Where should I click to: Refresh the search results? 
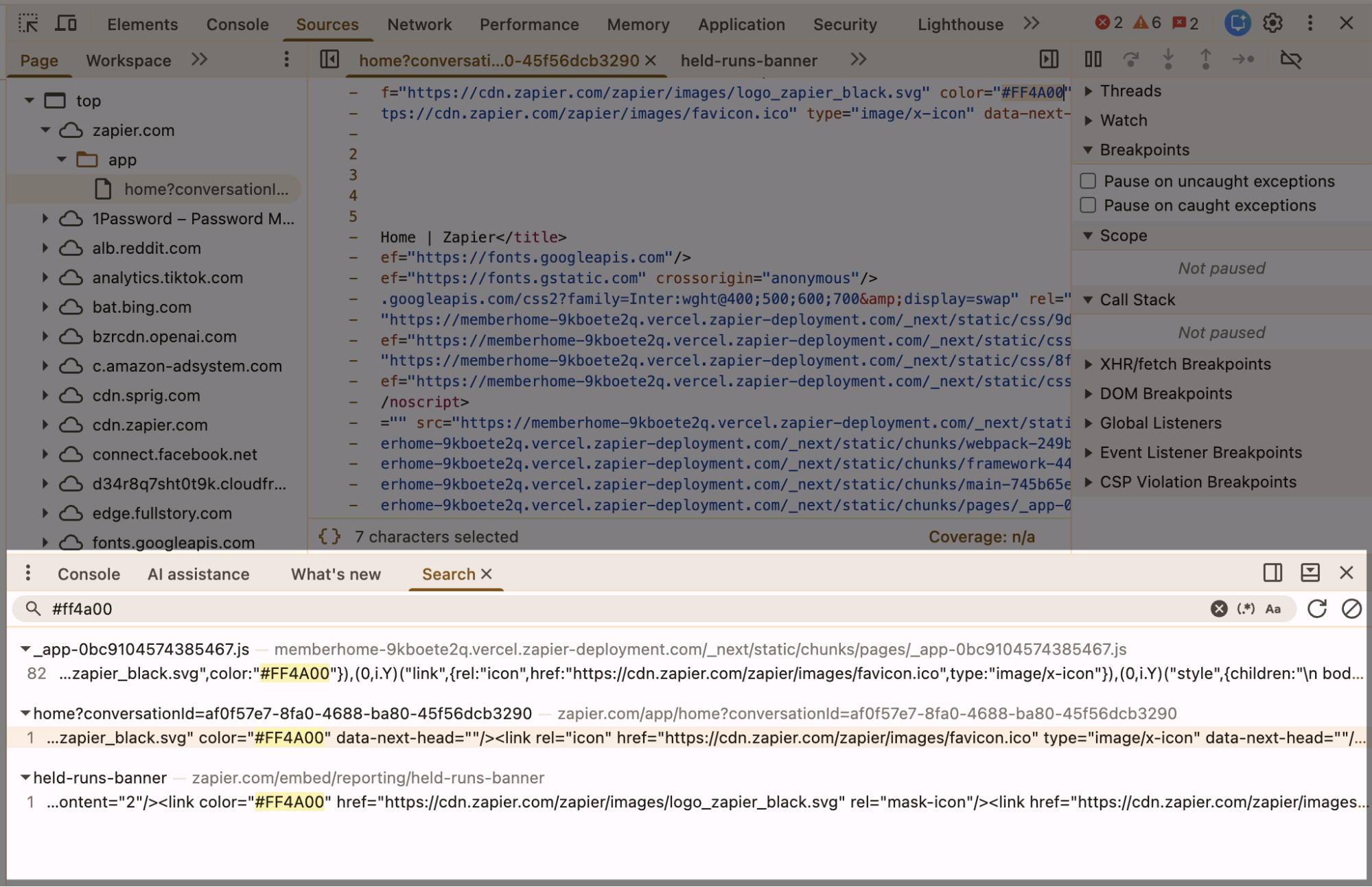coord(1316,608)
